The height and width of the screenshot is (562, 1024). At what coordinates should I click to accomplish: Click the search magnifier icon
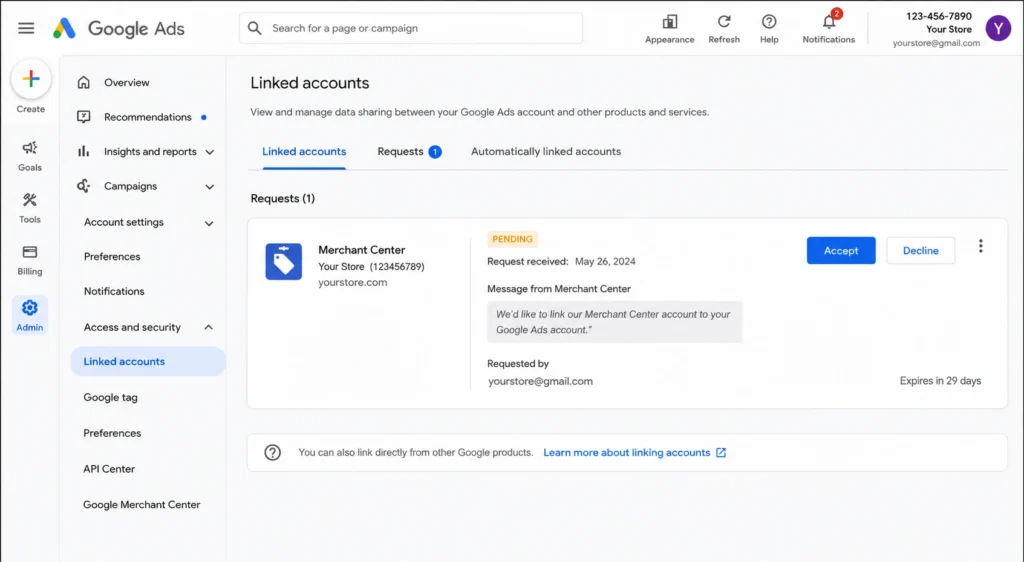pyautogui.click(x=255, y=28)
